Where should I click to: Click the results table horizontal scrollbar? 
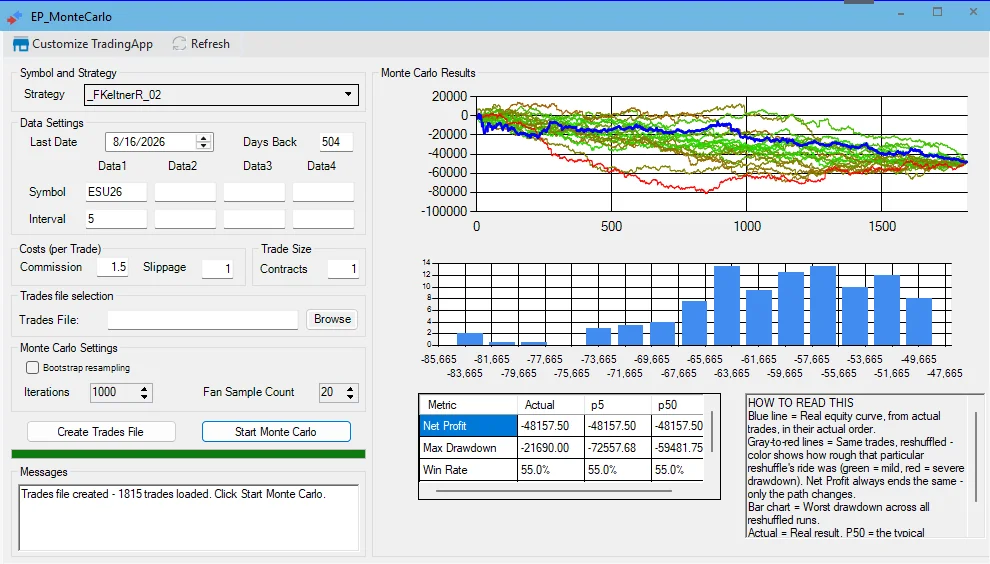(554, 491)
